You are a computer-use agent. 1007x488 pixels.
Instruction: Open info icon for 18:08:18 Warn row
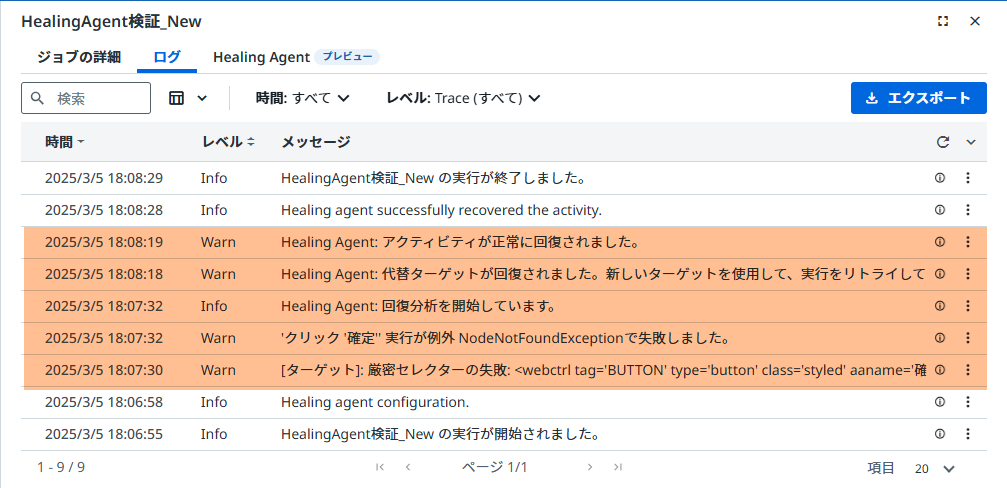(940, 274)
